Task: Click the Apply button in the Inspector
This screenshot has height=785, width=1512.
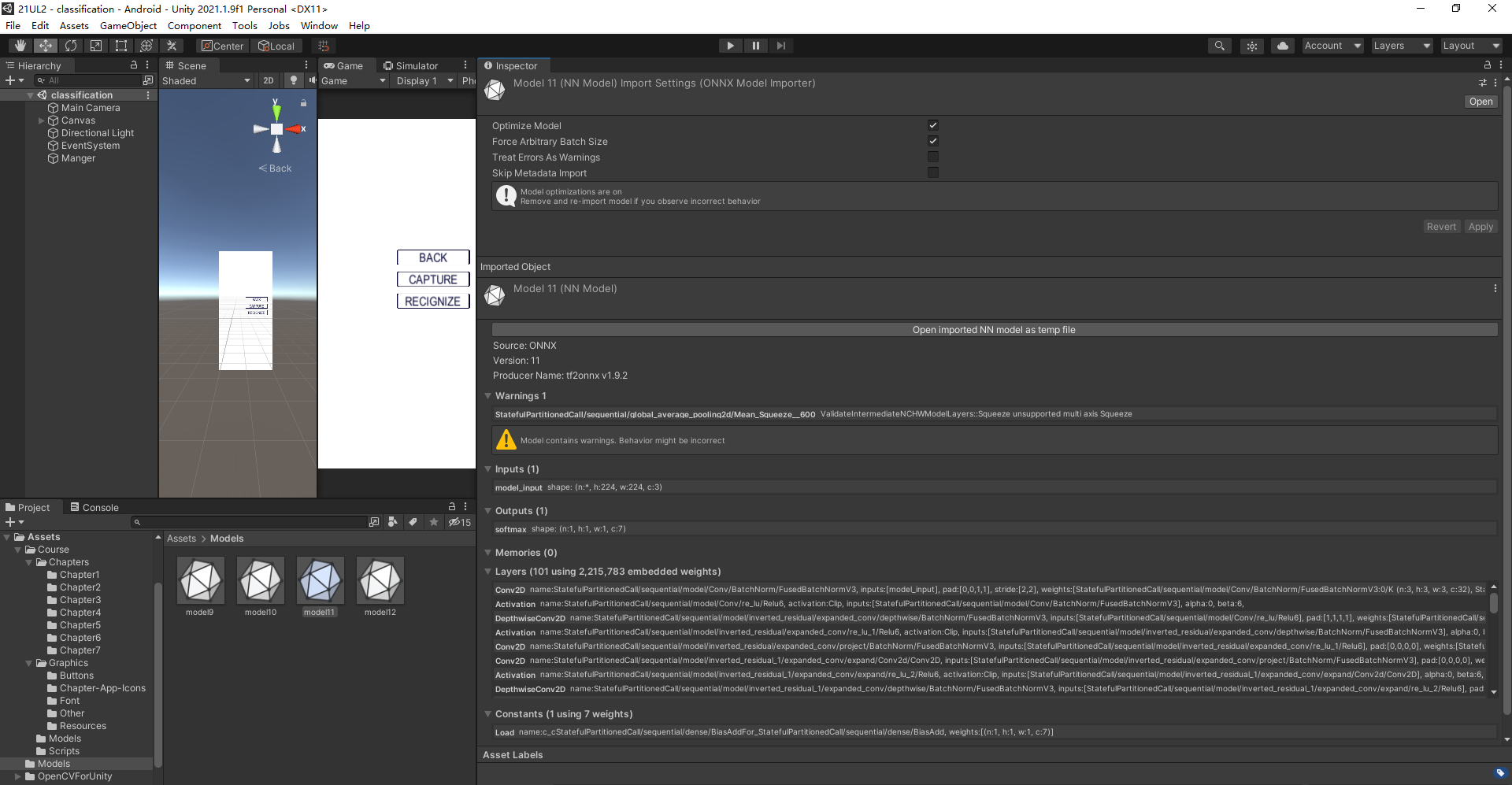Action: coord(1480,226)
